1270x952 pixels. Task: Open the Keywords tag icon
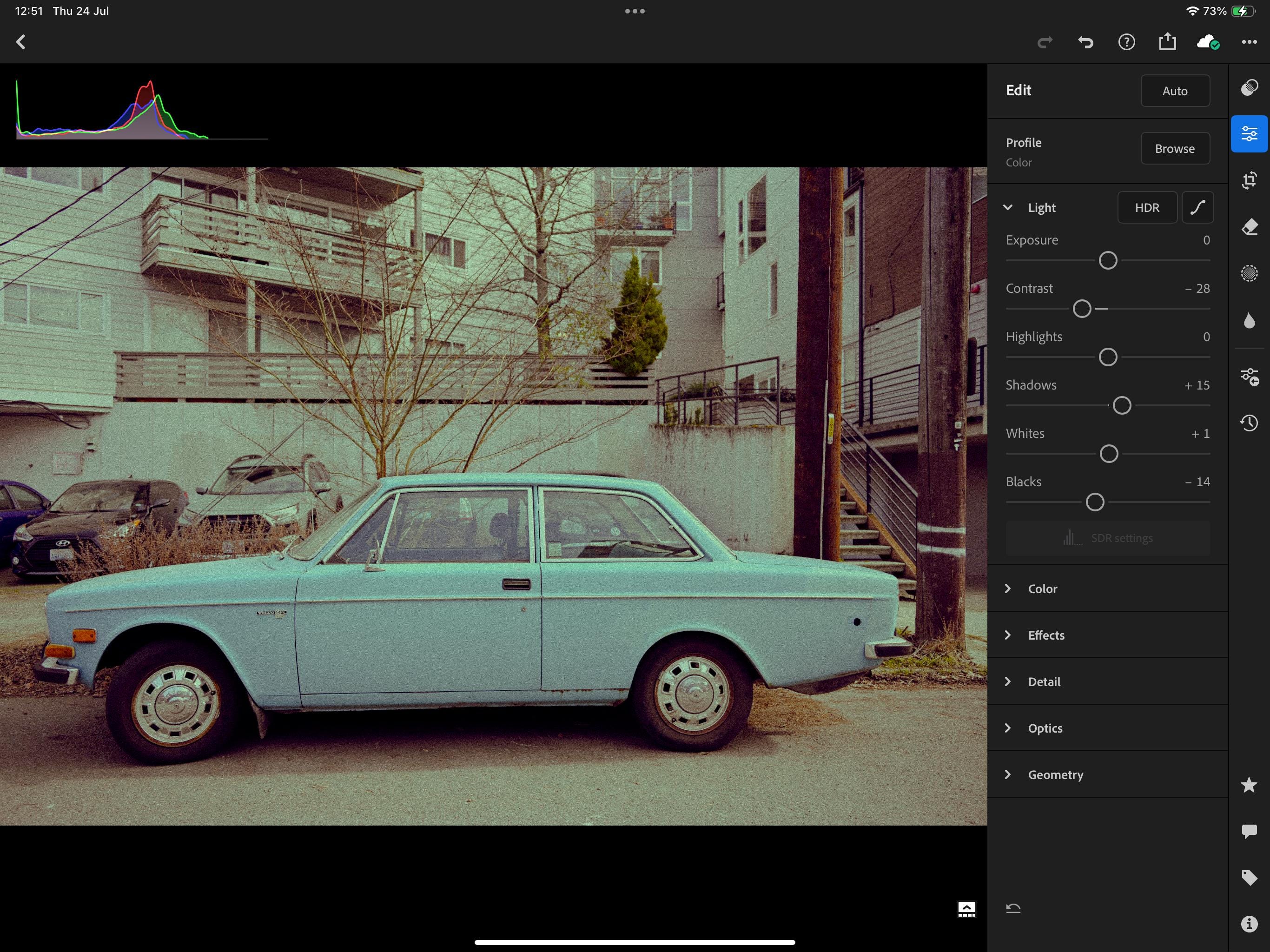[1250, 877]
